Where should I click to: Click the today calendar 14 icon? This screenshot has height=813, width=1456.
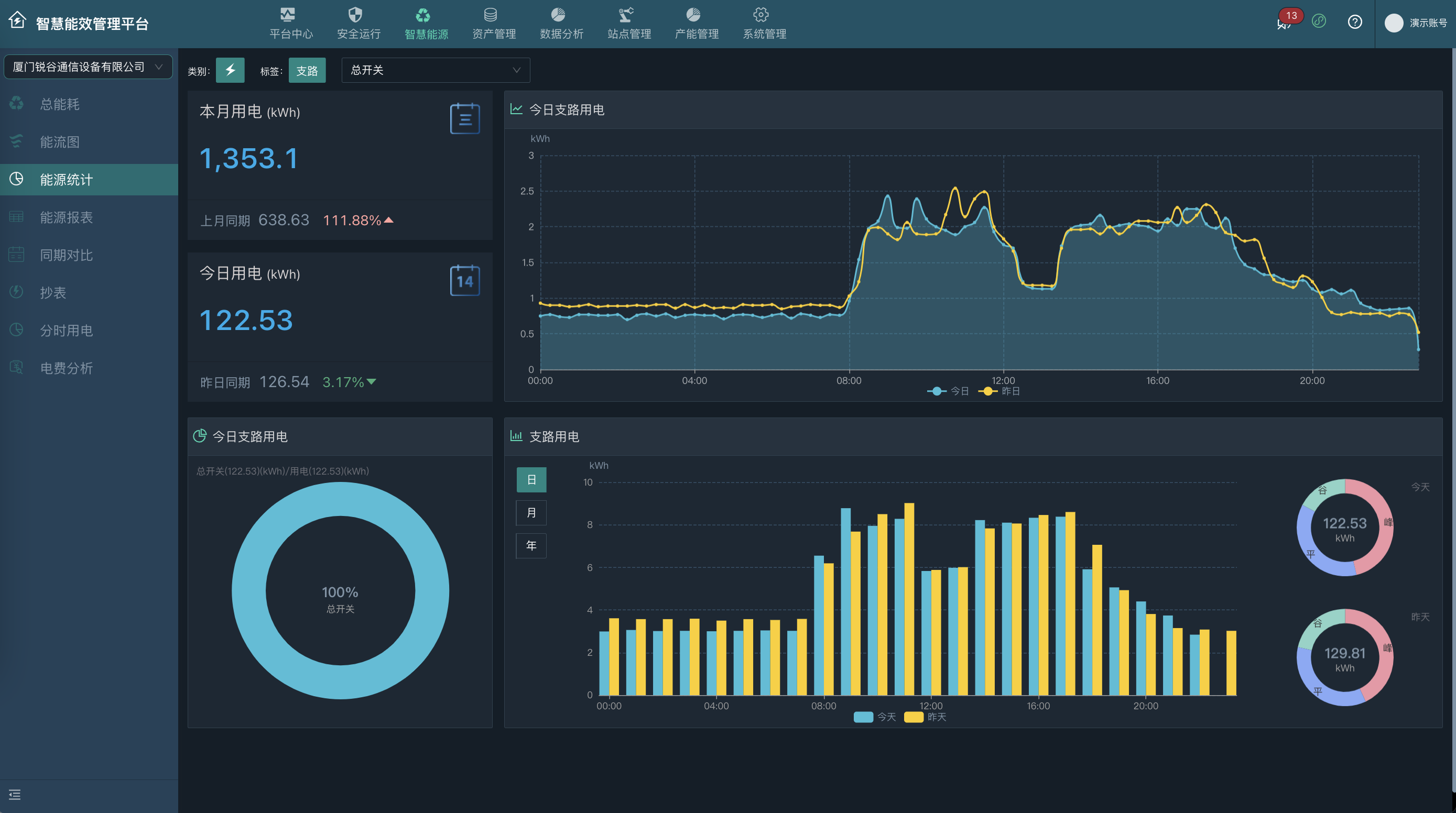pyautogui.click(x=464, y=281)
